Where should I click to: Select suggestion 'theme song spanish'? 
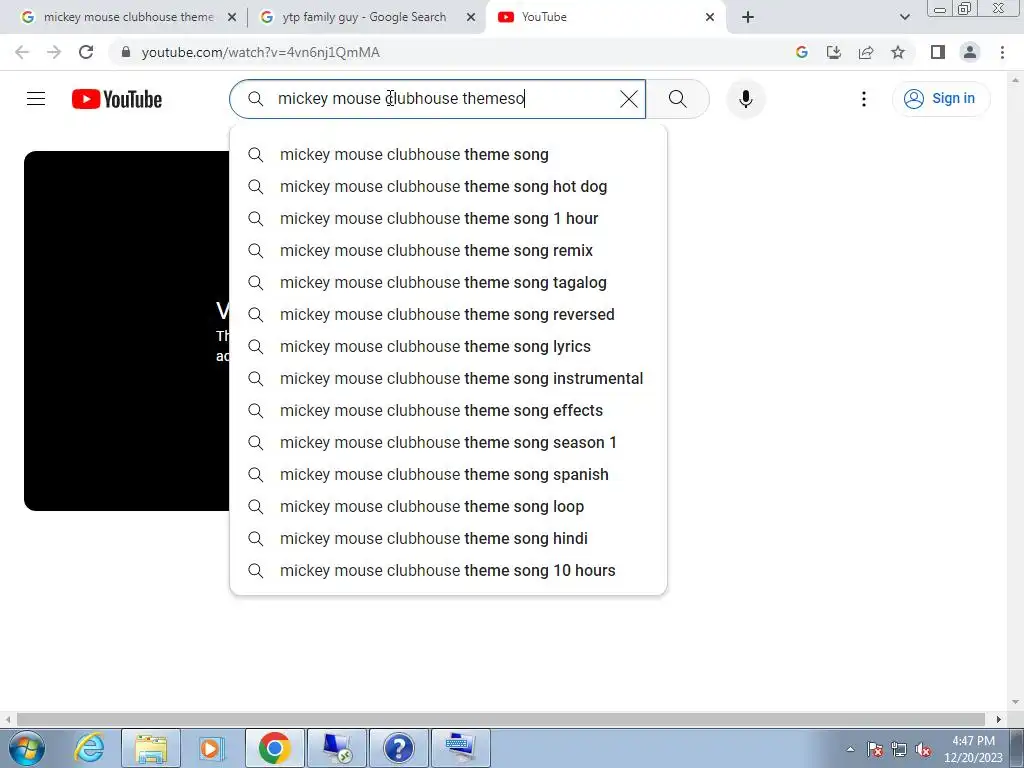point(448,475)
